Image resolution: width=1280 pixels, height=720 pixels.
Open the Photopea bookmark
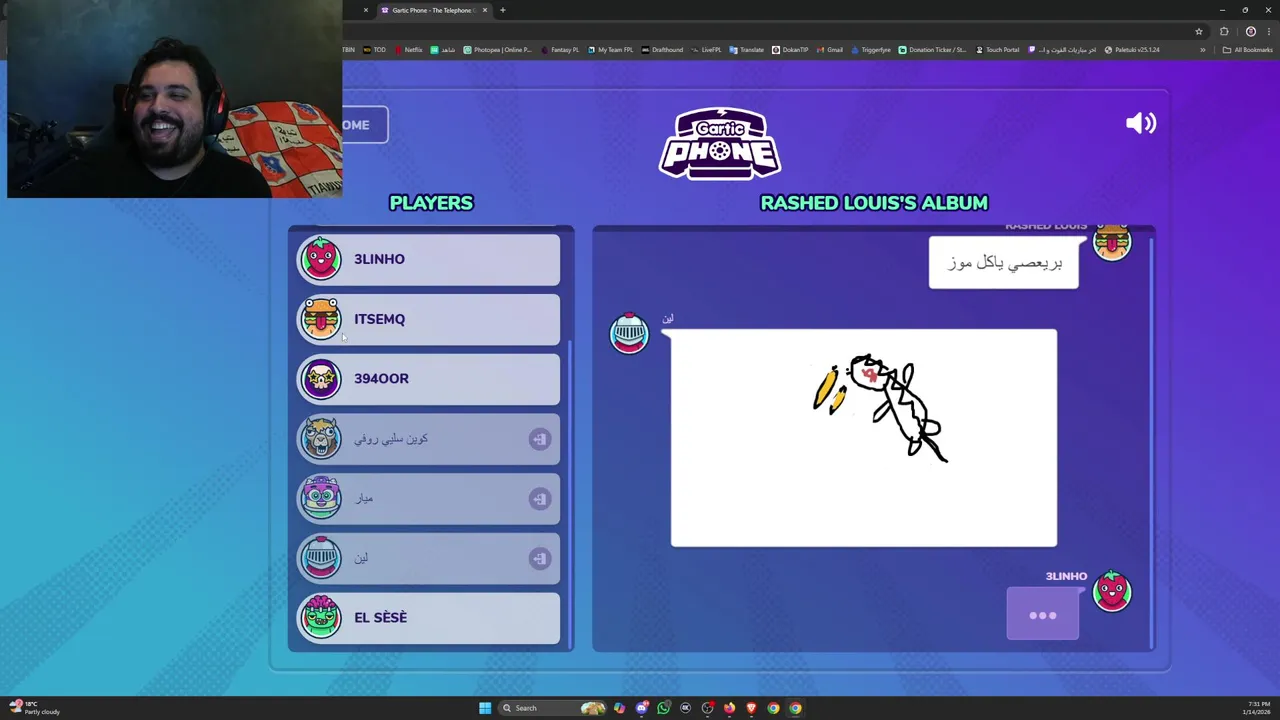coord(497,50)
